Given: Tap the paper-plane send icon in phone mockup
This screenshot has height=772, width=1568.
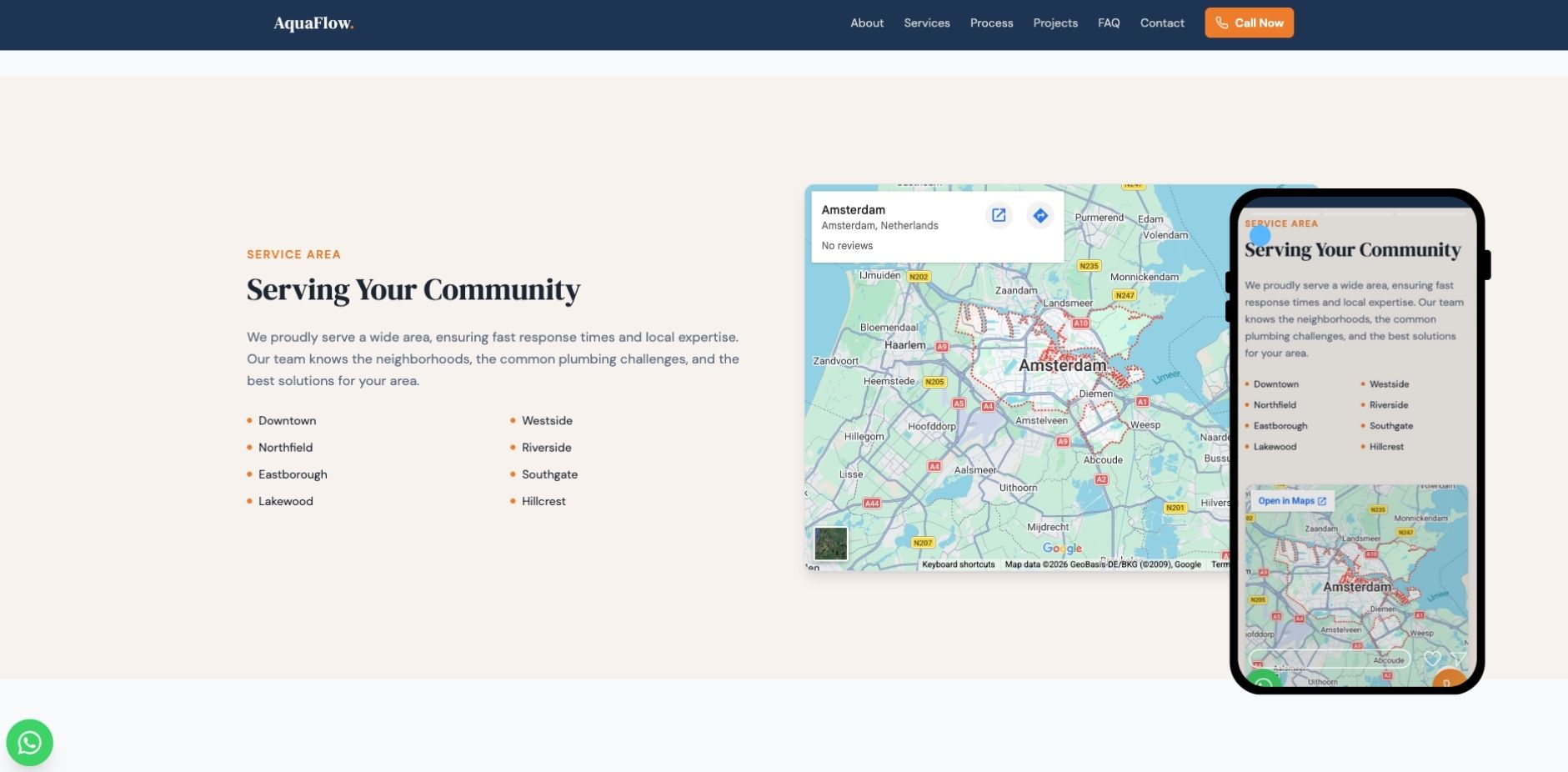Looking at the screenshot, I should point(1458,659).
